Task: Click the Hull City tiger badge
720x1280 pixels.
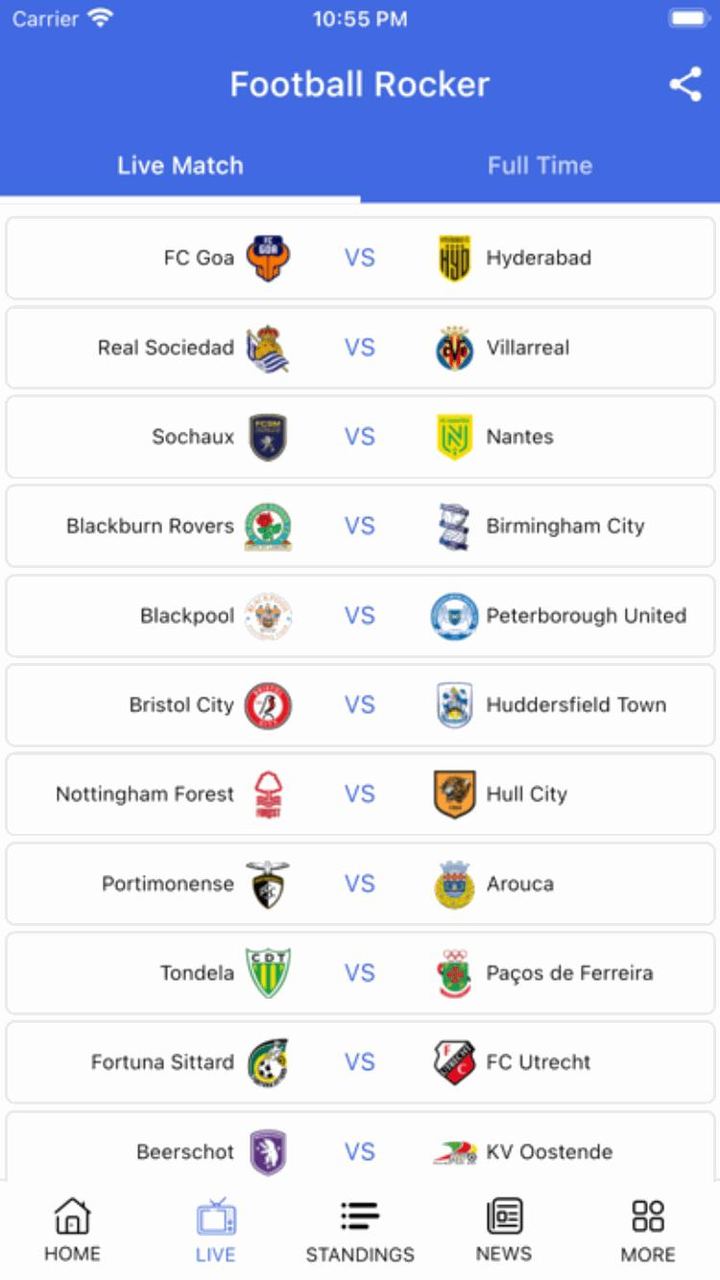Action: pos(454,794)
